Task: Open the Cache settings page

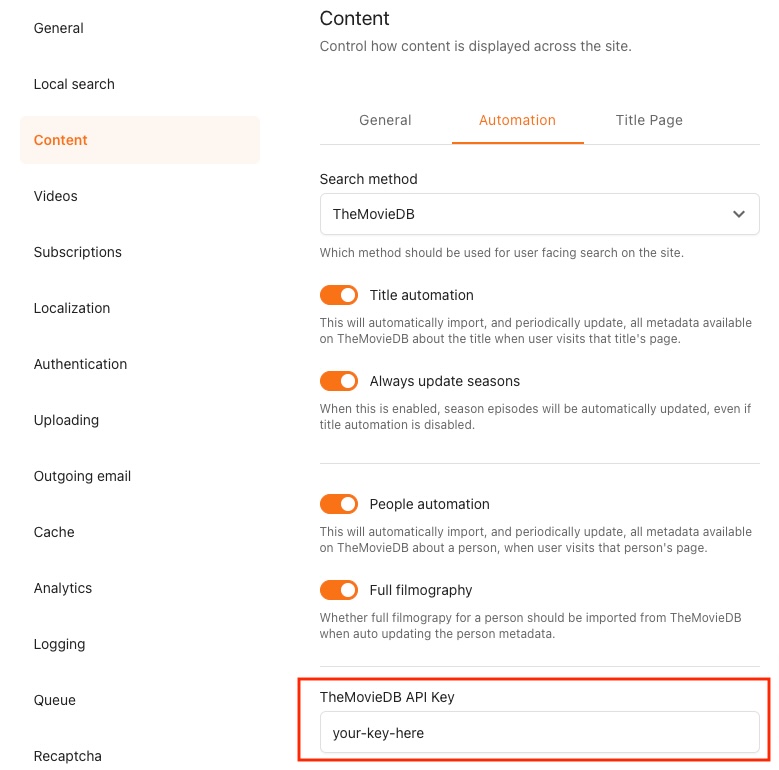Action: coord(54,532)
